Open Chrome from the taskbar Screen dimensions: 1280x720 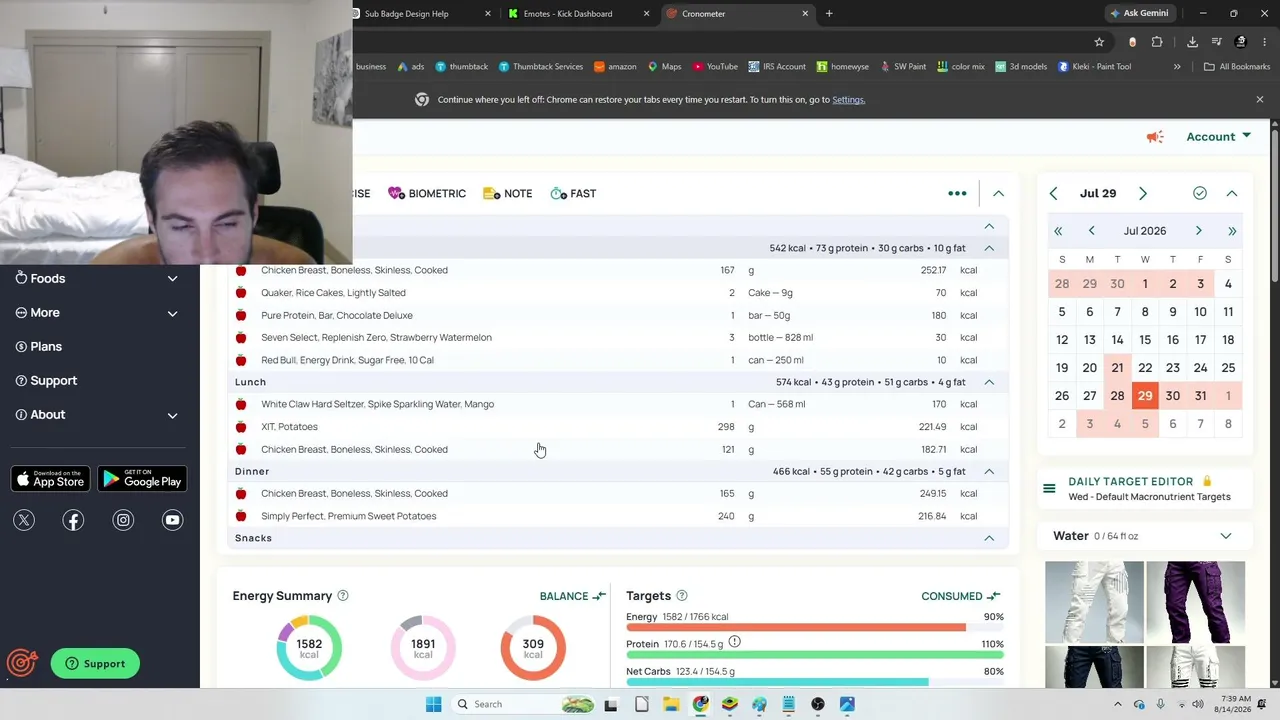(700, 704)
